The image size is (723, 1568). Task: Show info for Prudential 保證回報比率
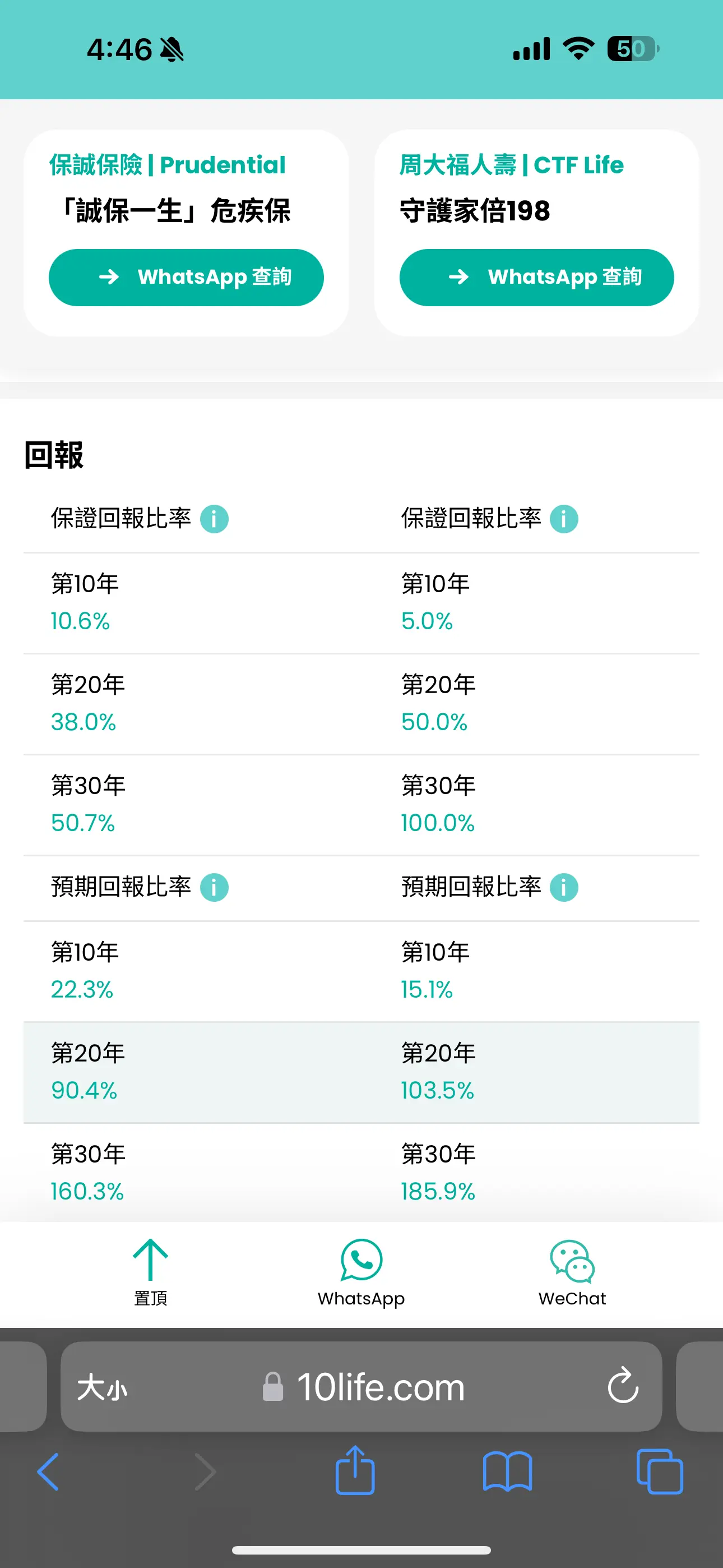[214, 519]
